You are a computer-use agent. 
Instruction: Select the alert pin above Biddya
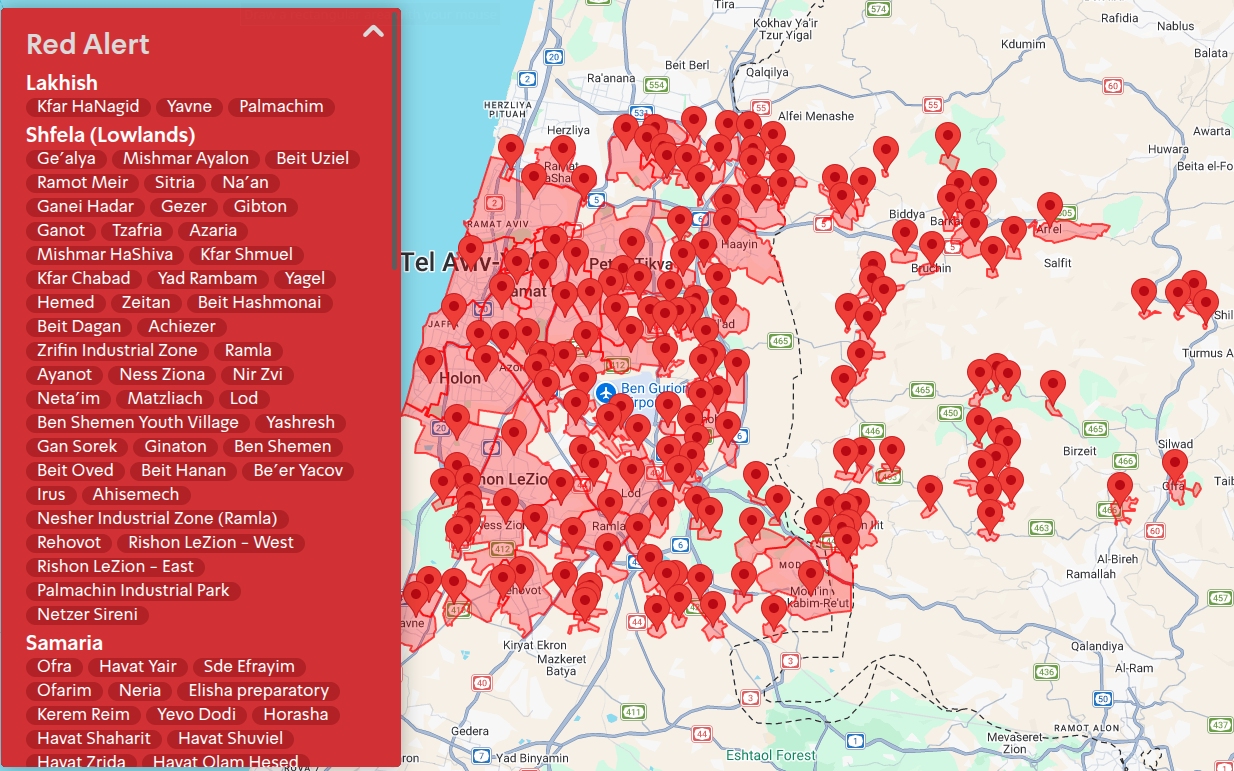[x=885, y=153]
